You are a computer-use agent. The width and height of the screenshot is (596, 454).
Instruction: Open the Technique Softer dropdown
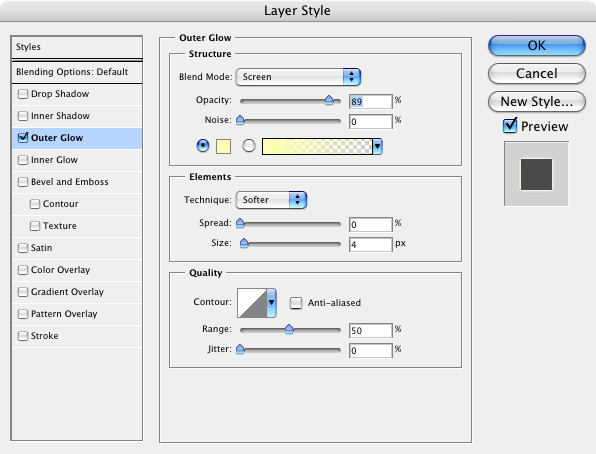[x=271, y=200]
